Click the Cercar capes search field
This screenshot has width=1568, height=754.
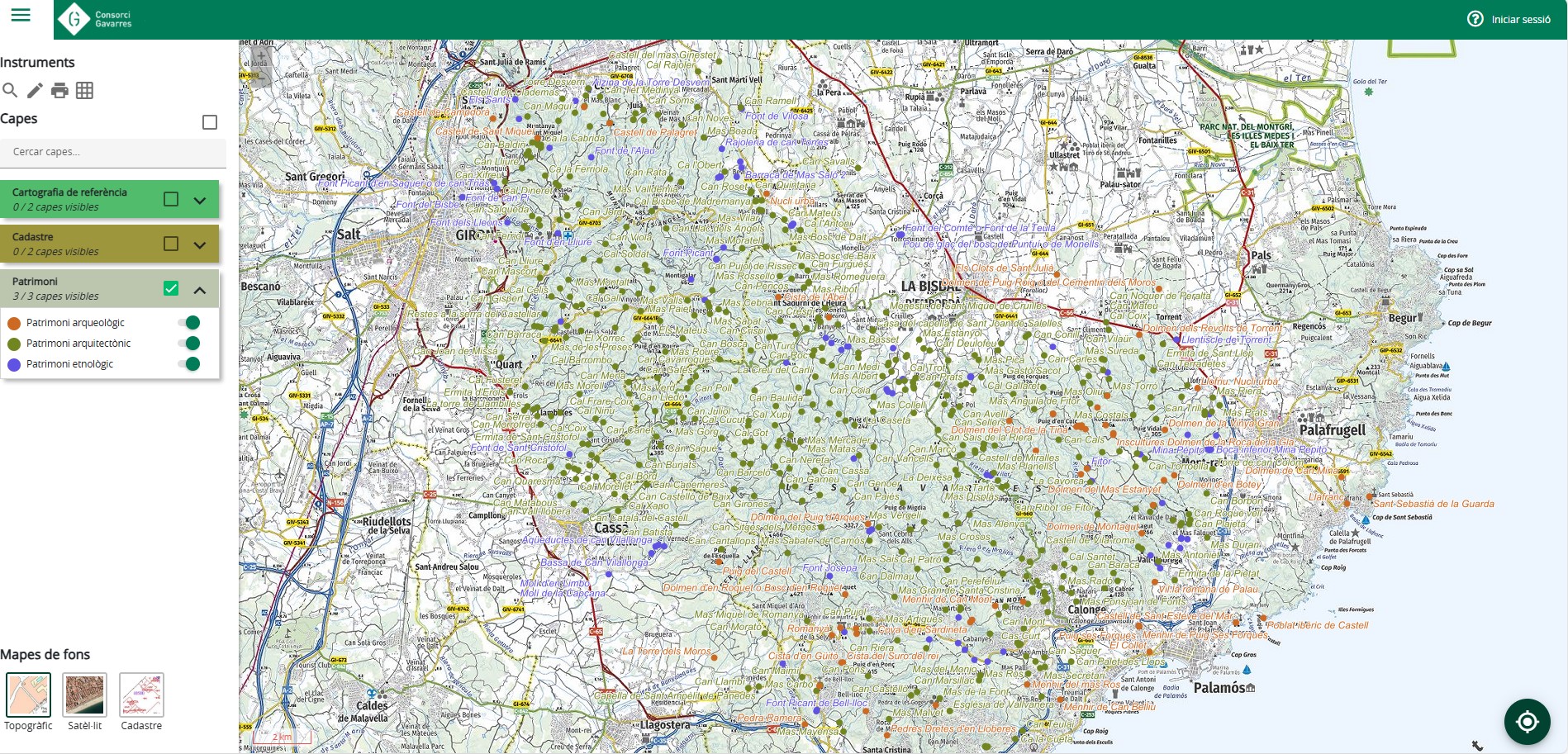113,152
